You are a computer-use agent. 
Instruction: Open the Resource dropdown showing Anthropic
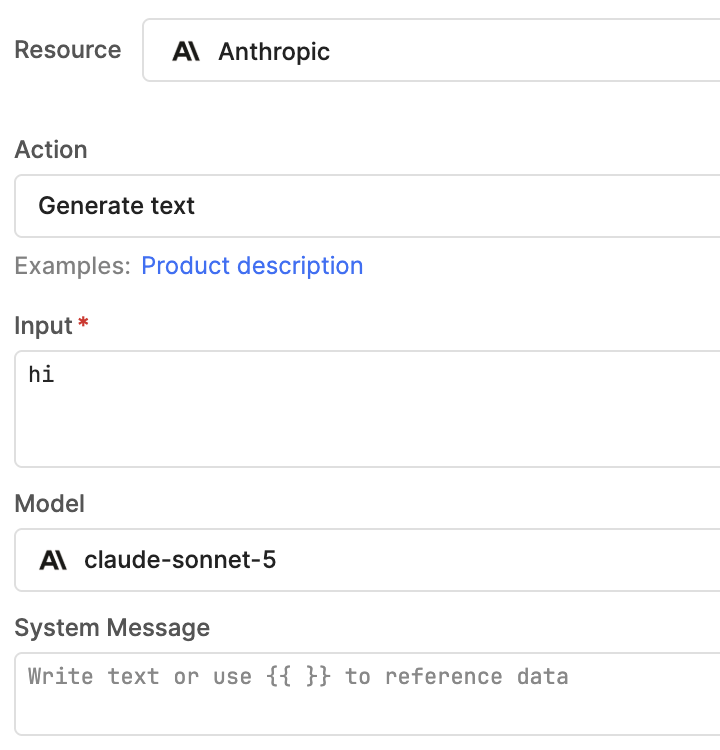(431, 50)
